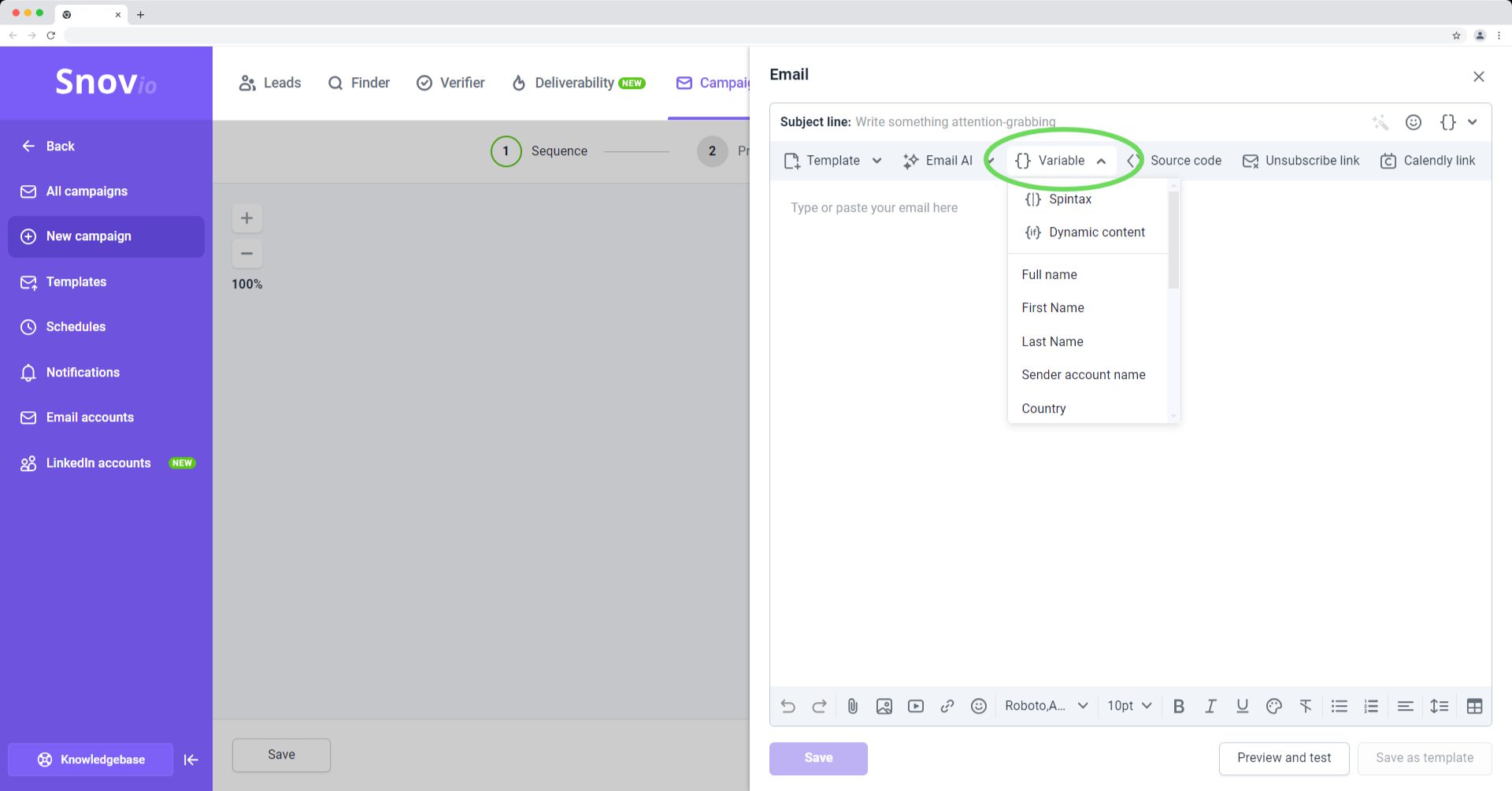The height and width of the screenshot is (791, 1512).
Task: Click into the Subject line field
Action: tap(1102, 122)
